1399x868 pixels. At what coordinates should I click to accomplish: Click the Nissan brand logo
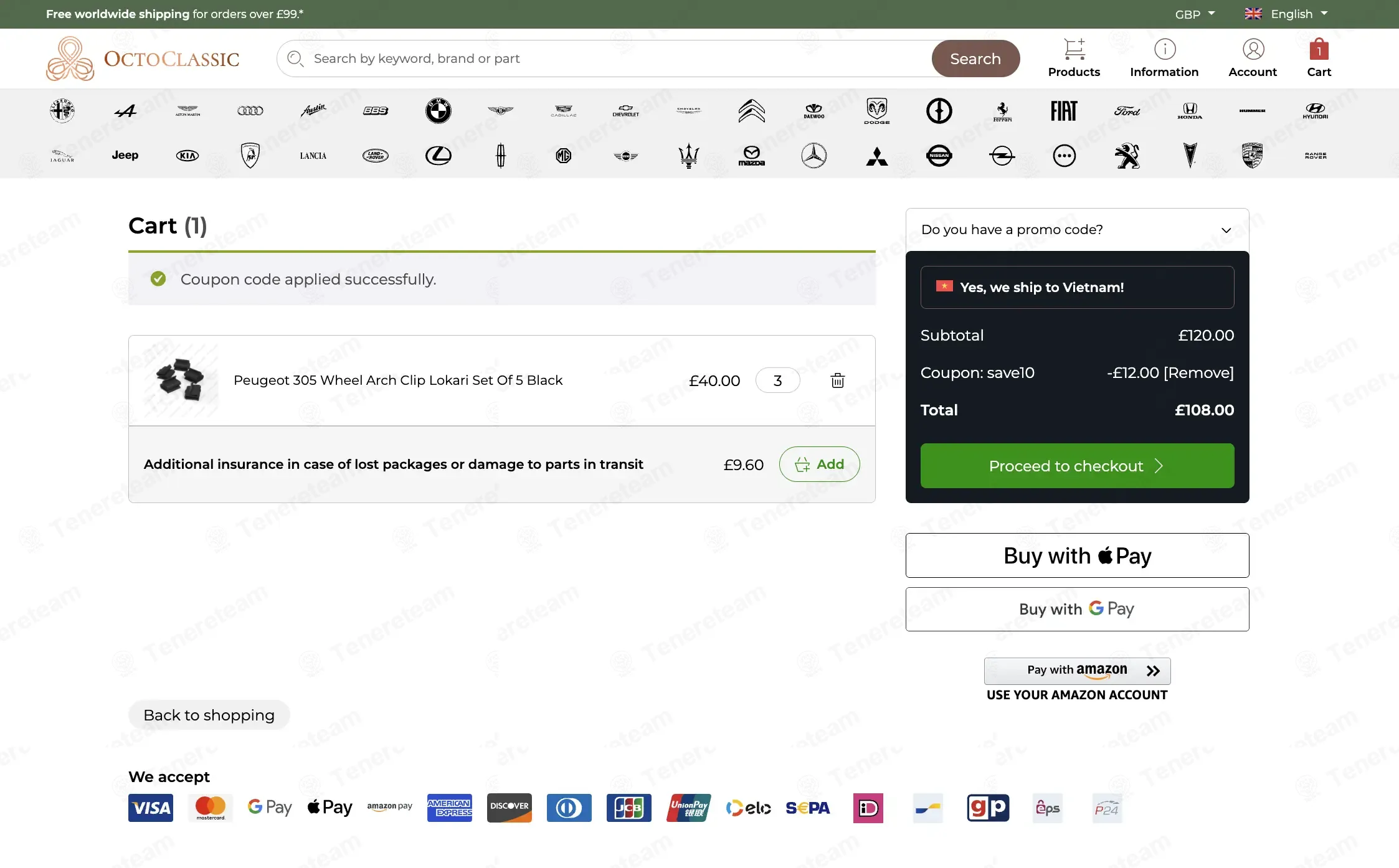(939, 156)
